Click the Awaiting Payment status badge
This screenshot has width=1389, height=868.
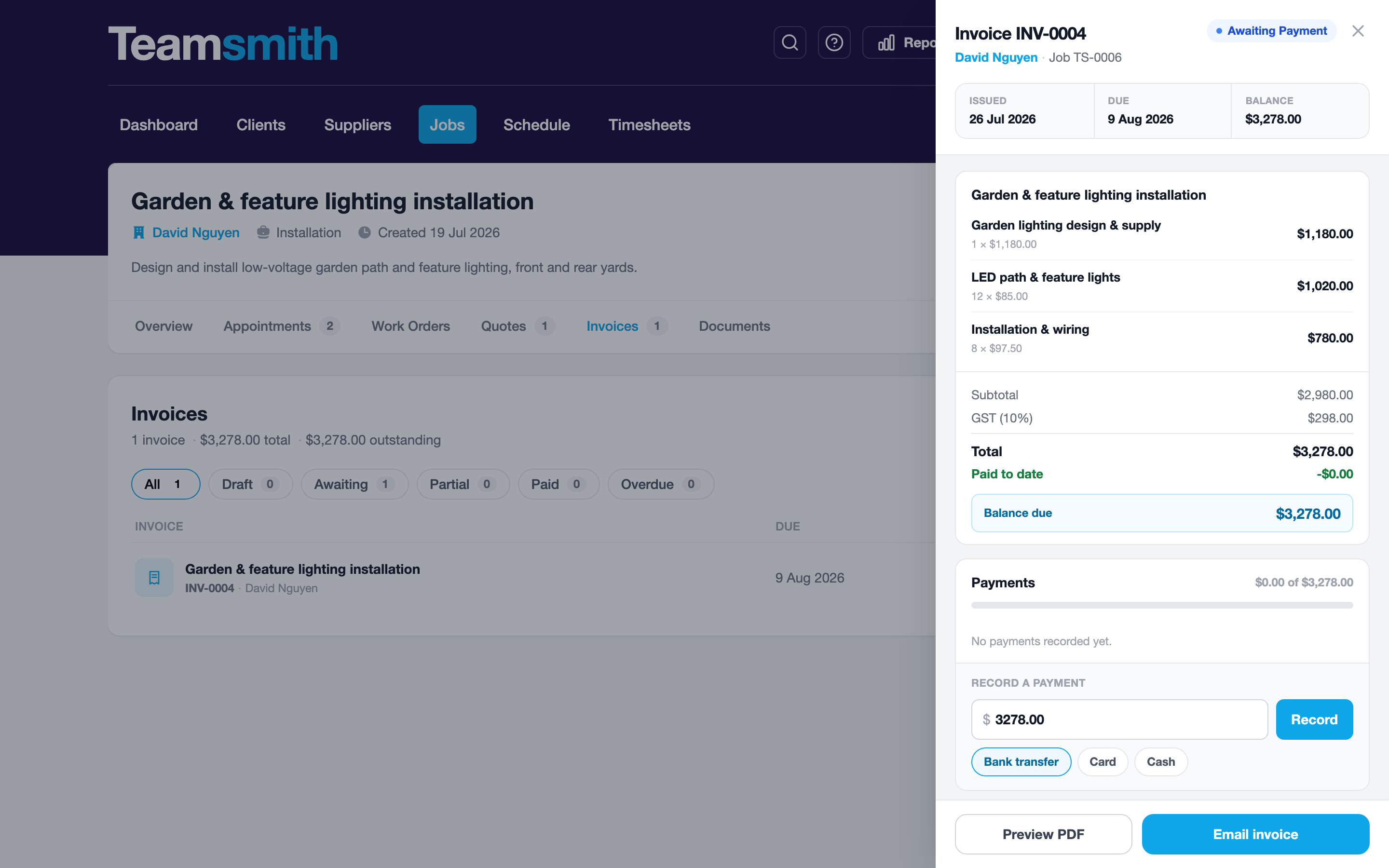tap(1271, 31)
